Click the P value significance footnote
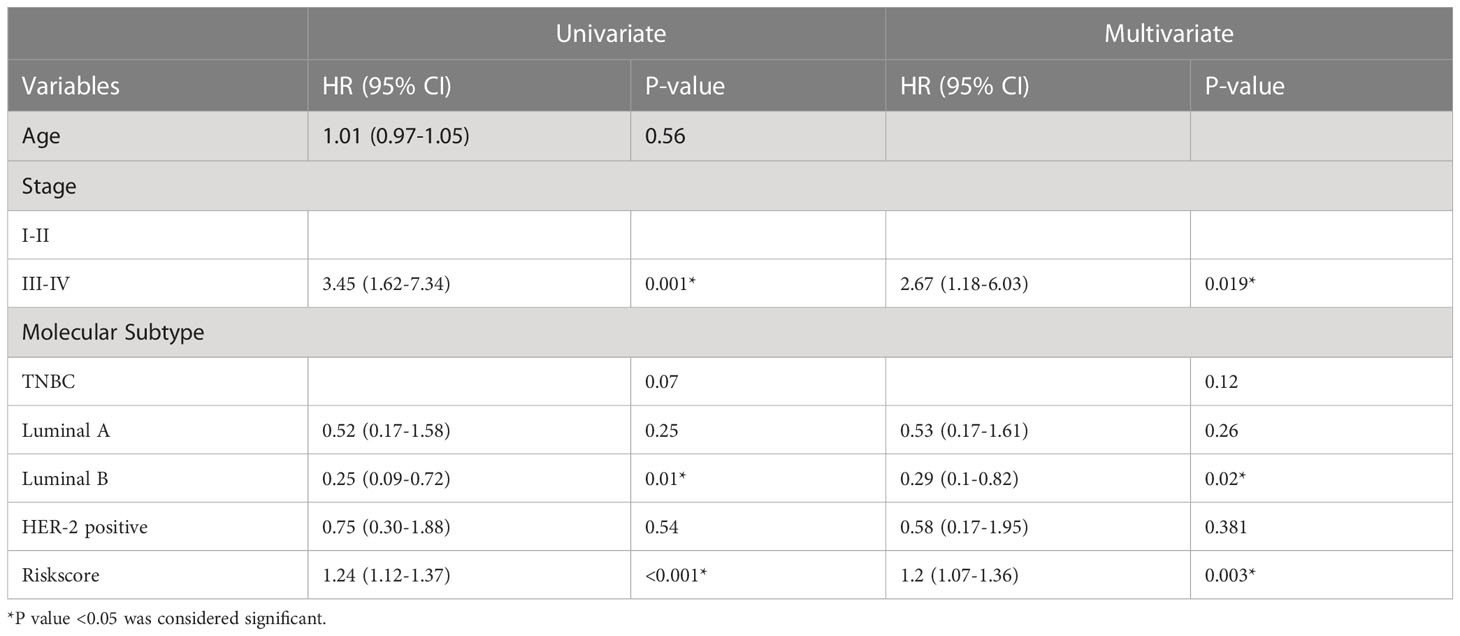The height and width of the screenshot is (636, 1460). click(166, 620)
